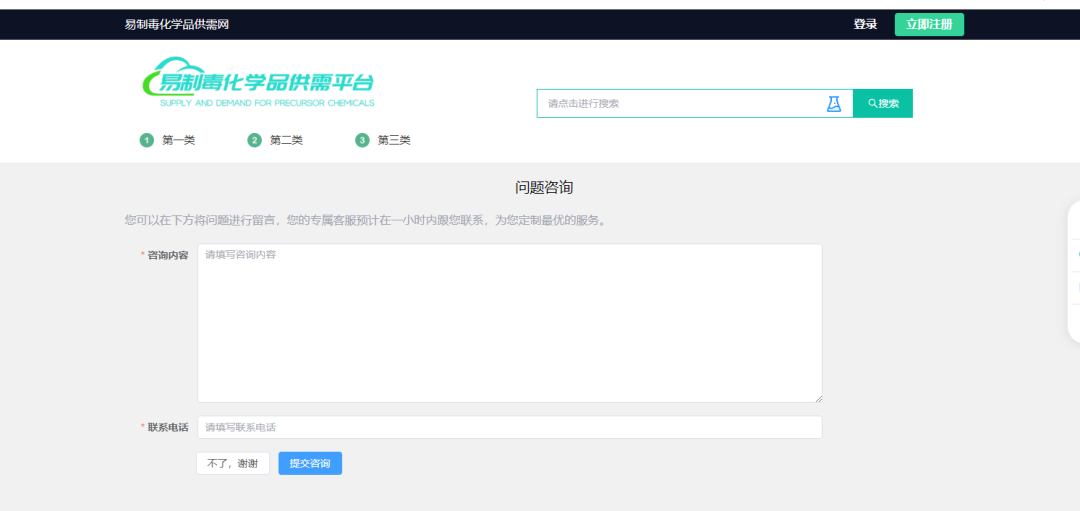Viewport: 1080px width, 511px height.
Task: Click the flask icon in search box
Action: point(834,104)
